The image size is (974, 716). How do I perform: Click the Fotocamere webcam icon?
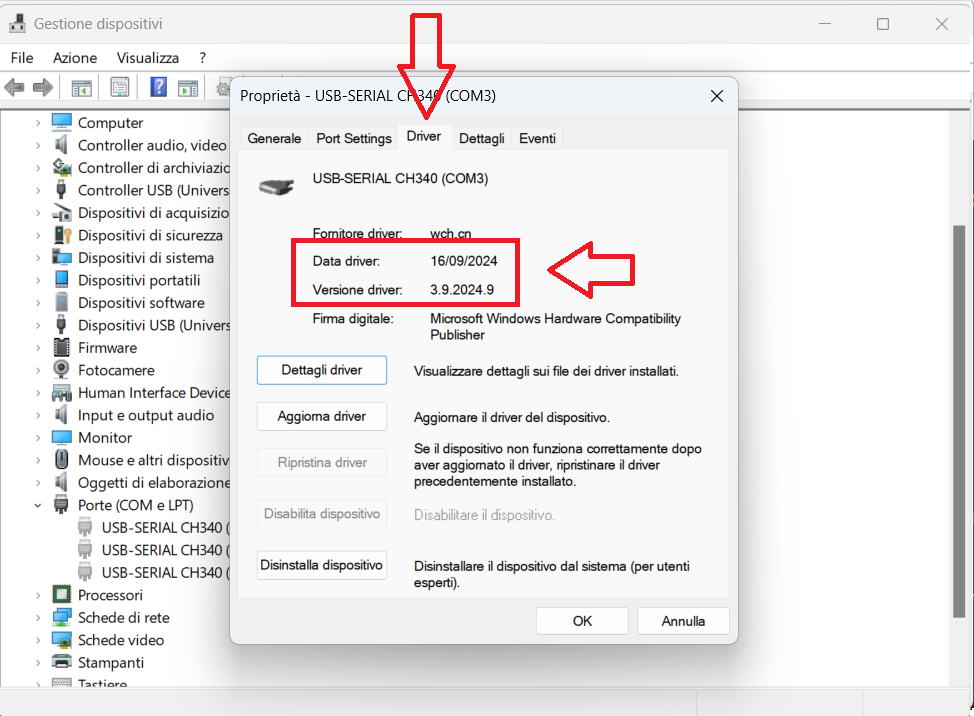click(62, 370)
